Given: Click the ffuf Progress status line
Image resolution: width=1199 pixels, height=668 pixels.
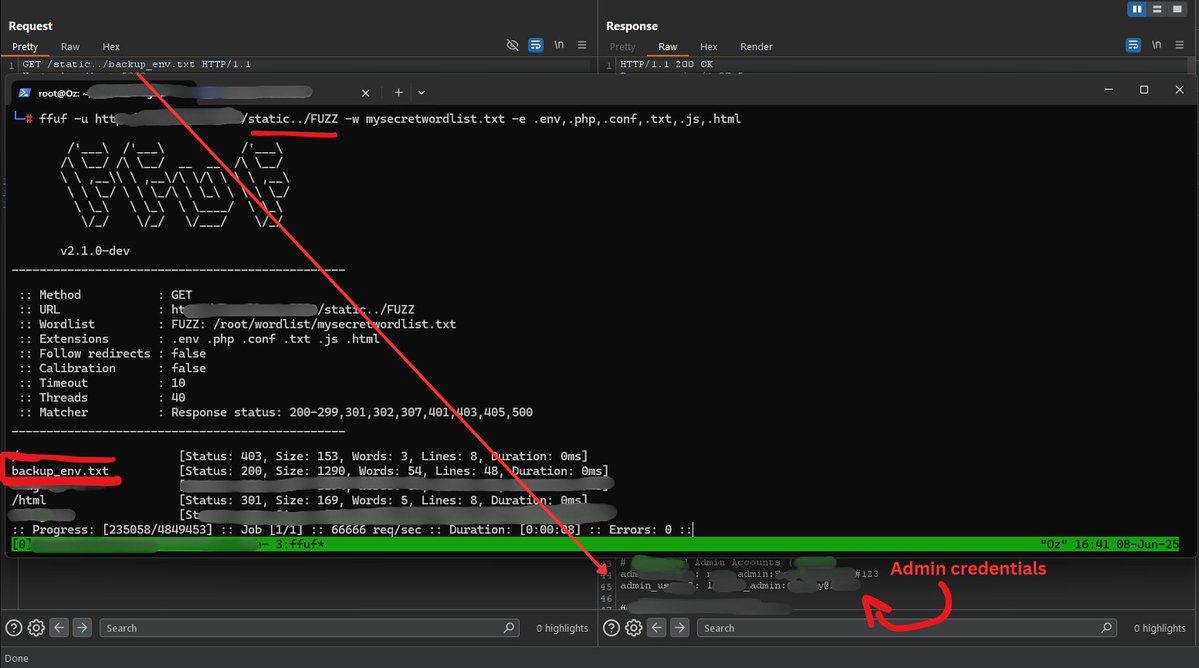Looking at the screenshot, I should [352, 530].
